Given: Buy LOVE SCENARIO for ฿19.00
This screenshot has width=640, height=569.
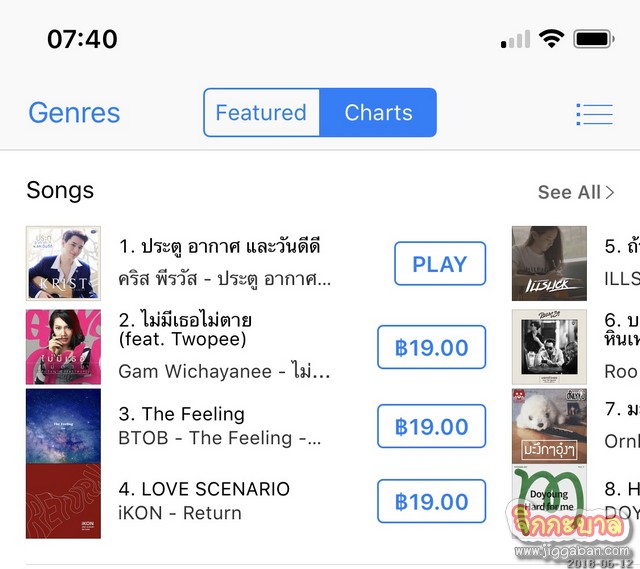Looking at the screenshot, I should tap(431, 501).
